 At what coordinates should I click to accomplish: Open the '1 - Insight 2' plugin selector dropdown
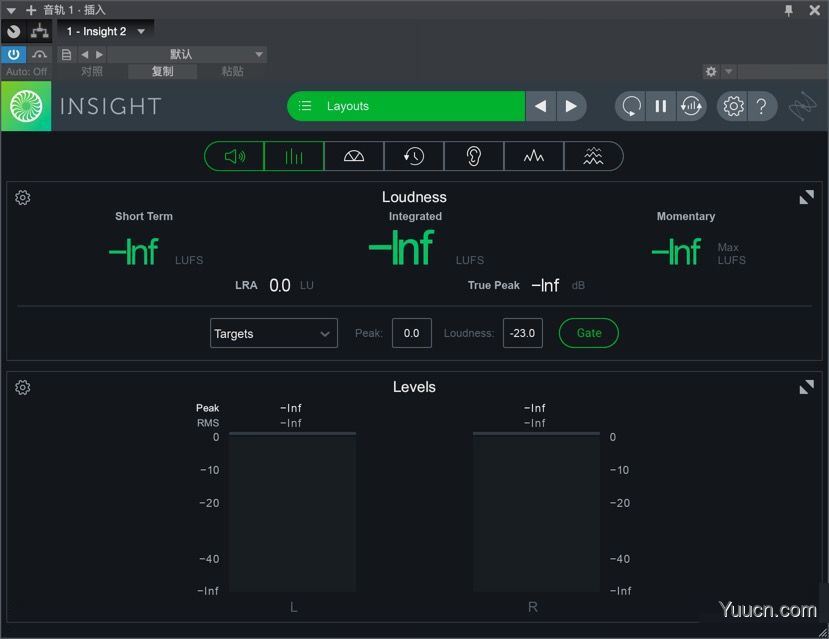[x=106, y=31]
